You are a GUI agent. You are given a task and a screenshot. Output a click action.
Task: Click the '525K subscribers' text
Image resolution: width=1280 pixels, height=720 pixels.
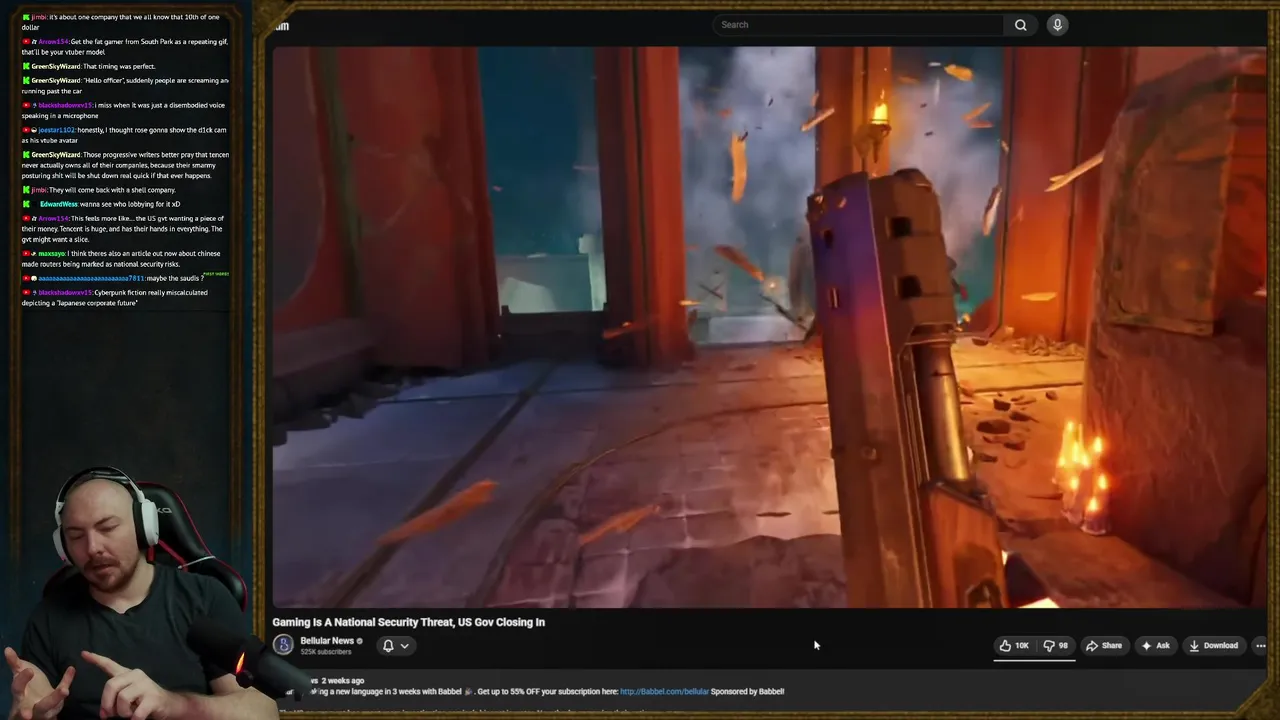[325, 652]
